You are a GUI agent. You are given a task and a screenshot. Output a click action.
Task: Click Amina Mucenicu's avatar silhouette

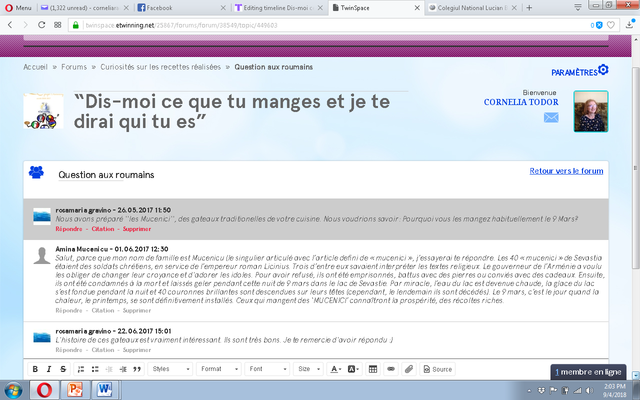(x=42, y=256)
